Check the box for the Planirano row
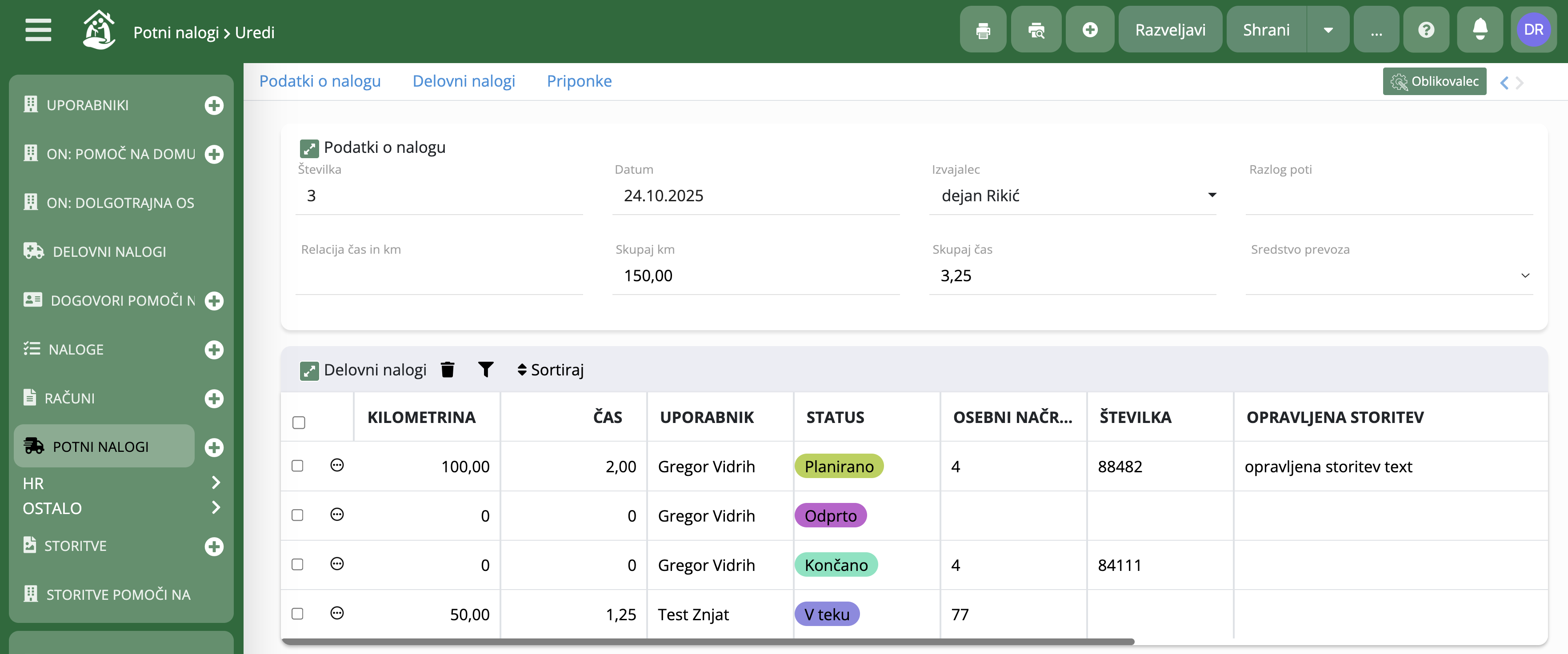 click(x=298, y=466)
